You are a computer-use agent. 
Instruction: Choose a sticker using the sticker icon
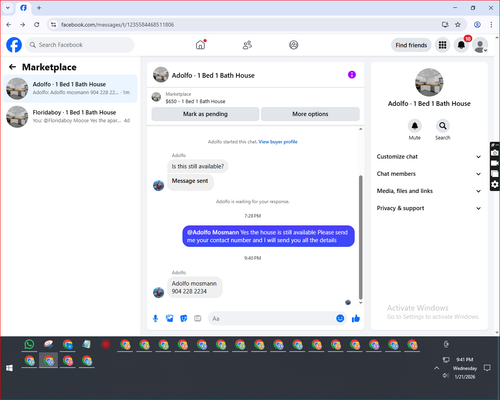coord(184,318)
